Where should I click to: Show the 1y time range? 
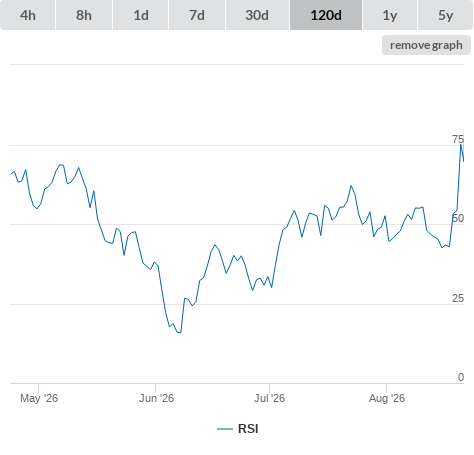point(390,15)
